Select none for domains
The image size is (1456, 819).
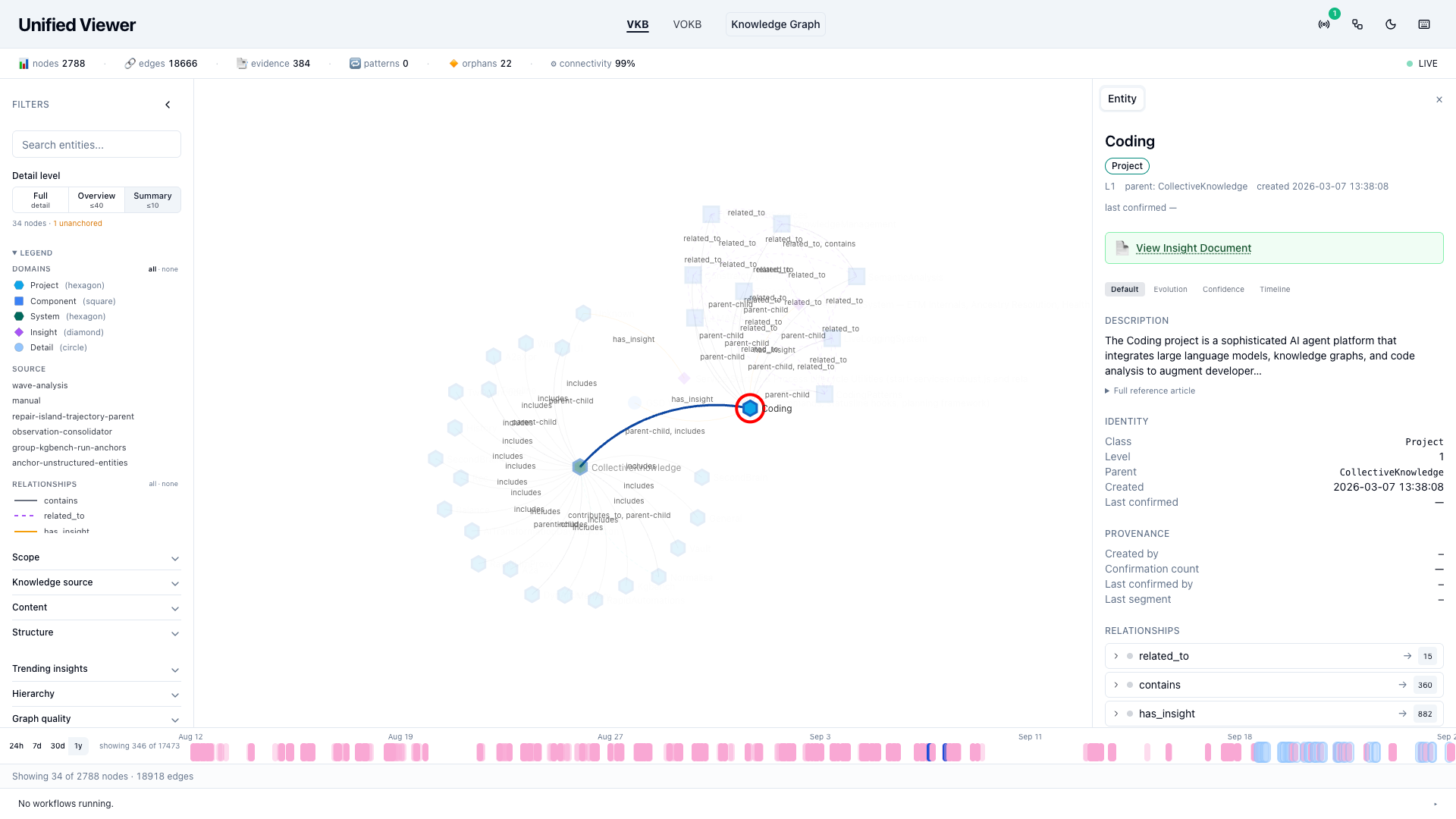[x=170, y=269]
